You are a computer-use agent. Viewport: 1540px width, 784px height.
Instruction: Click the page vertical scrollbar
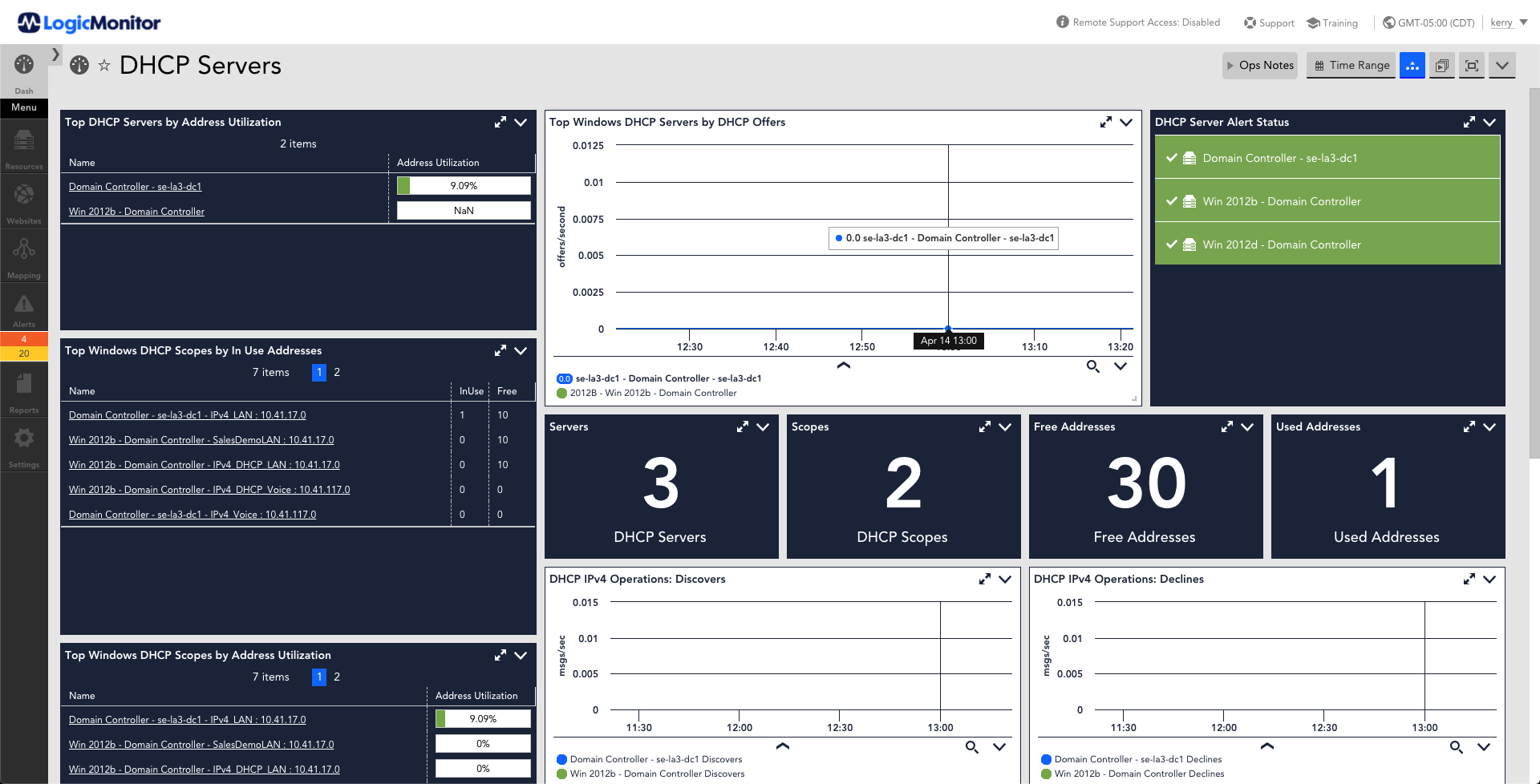click(x=1534, y=273)
